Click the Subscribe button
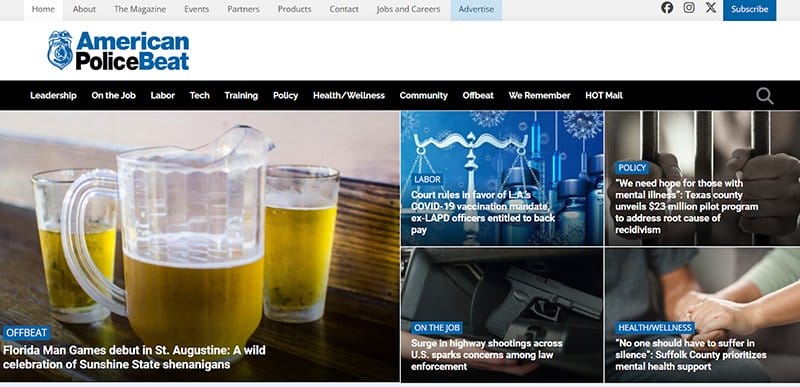 pyautogui.click(x=749, y=9)
